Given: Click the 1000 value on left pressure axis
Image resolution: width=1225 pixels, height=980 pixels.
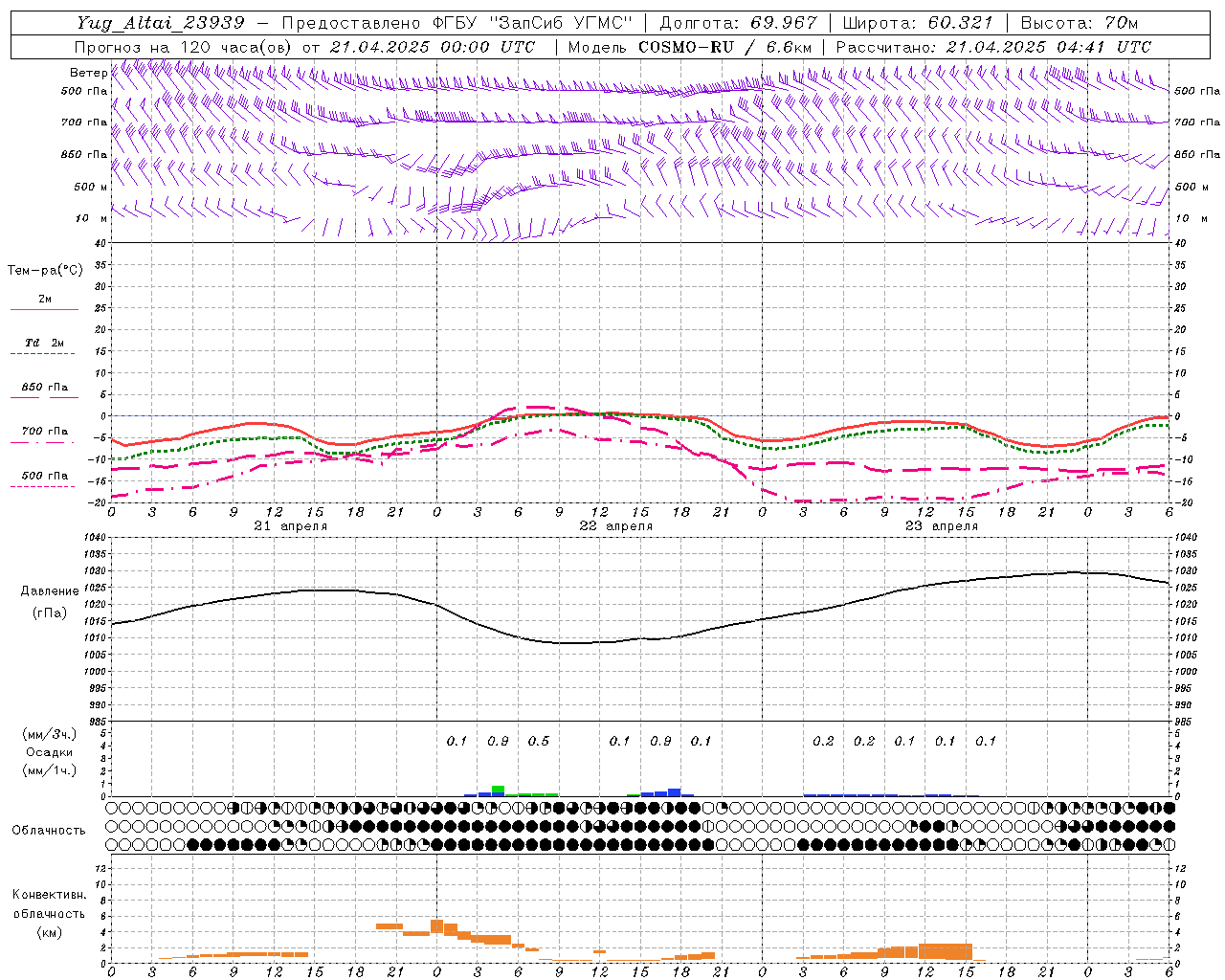Looking at the screenshot, I should coord(95,672).
